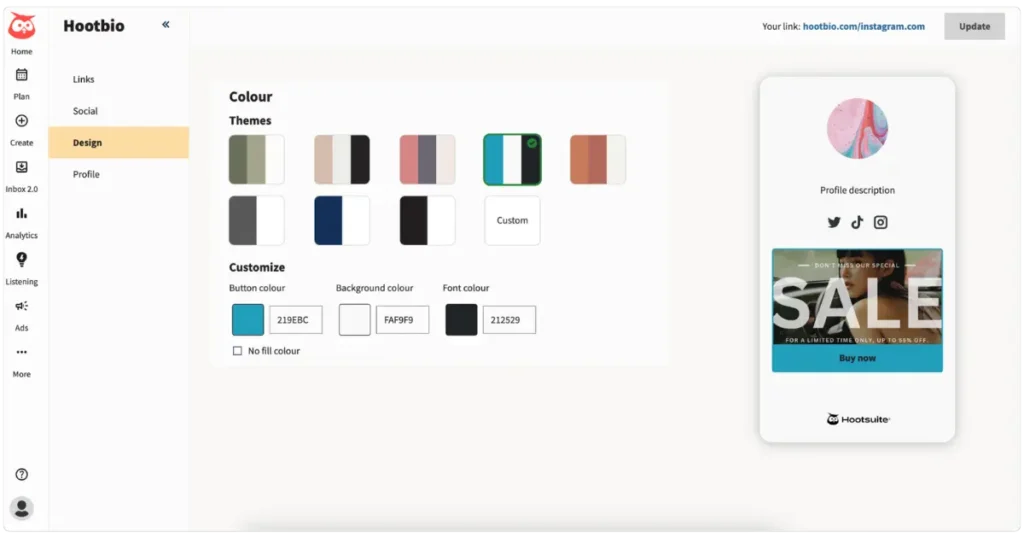Click the Update button
This screenshot has width=1024, height=538.
coord(974,27)
